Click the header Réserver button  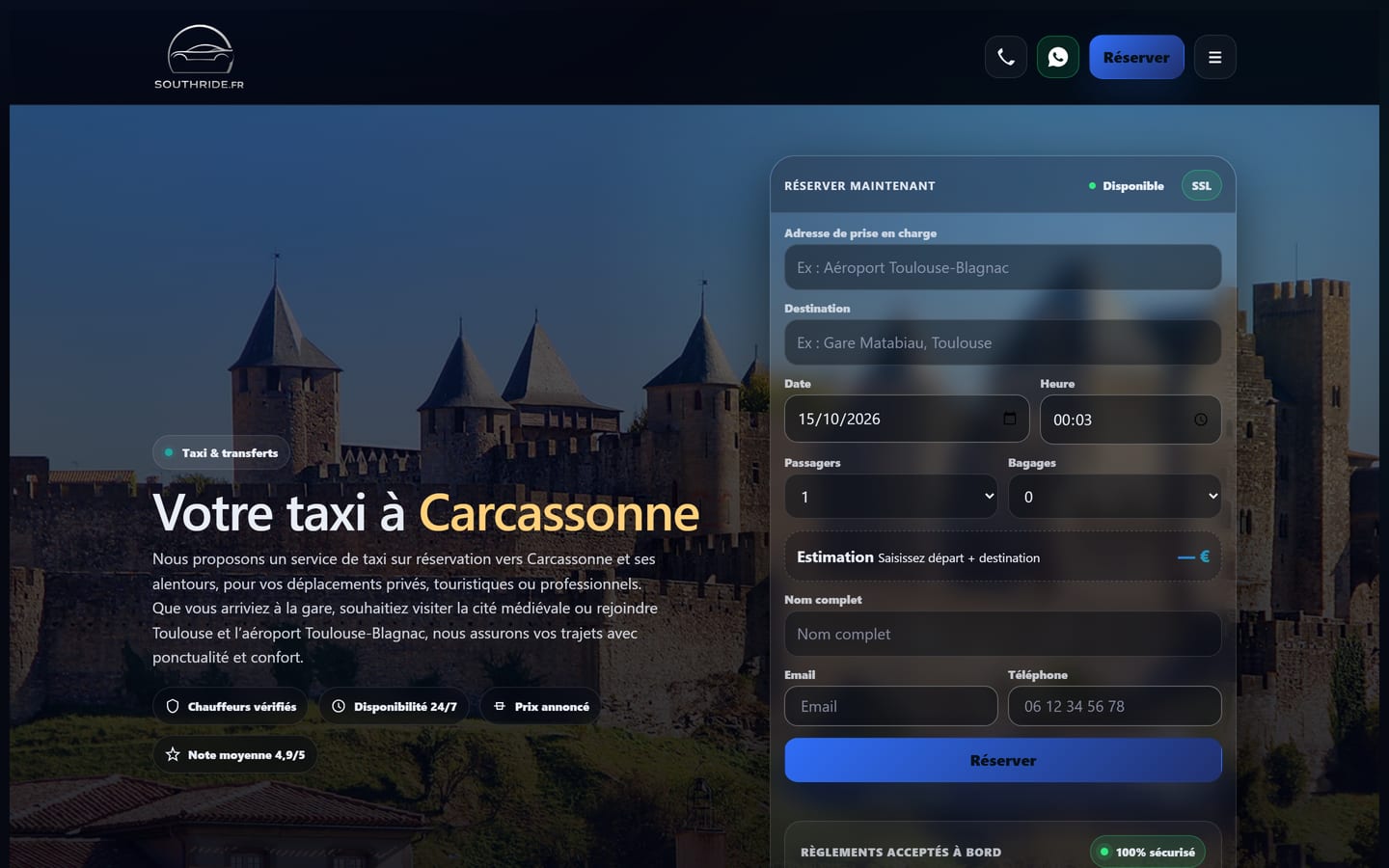click(x=1136, y=57)
